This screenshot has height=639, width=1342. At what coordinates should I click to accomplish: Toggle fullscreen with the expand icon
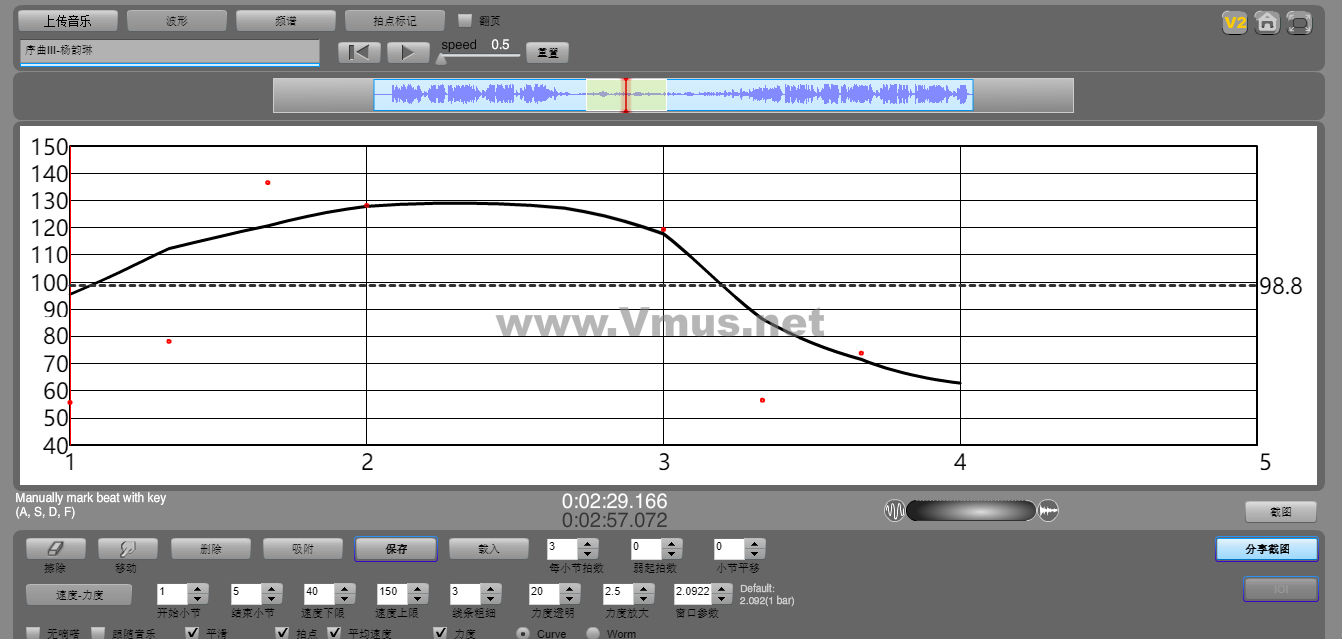coord(1299,22)
